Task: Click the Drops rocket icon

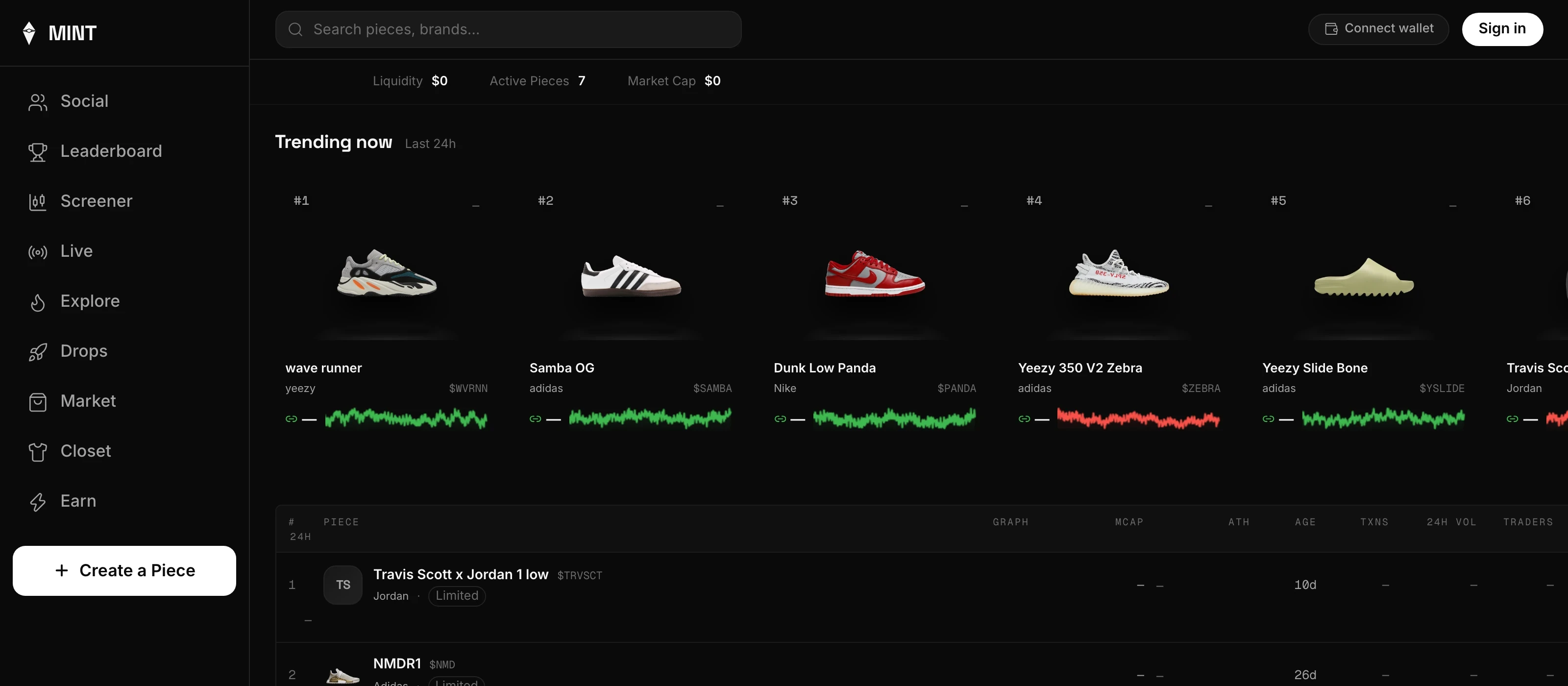Action: click(x=38, y=352)
